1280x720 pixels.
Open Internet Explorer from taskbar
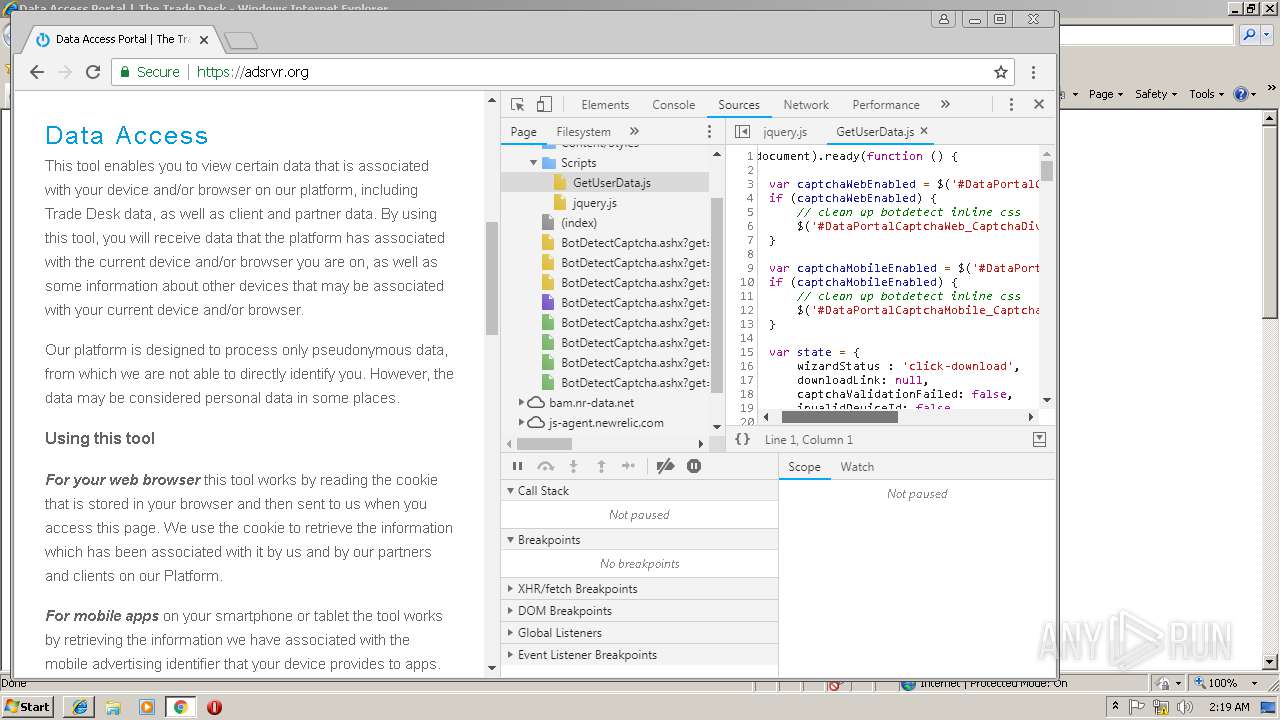(79, 706)
